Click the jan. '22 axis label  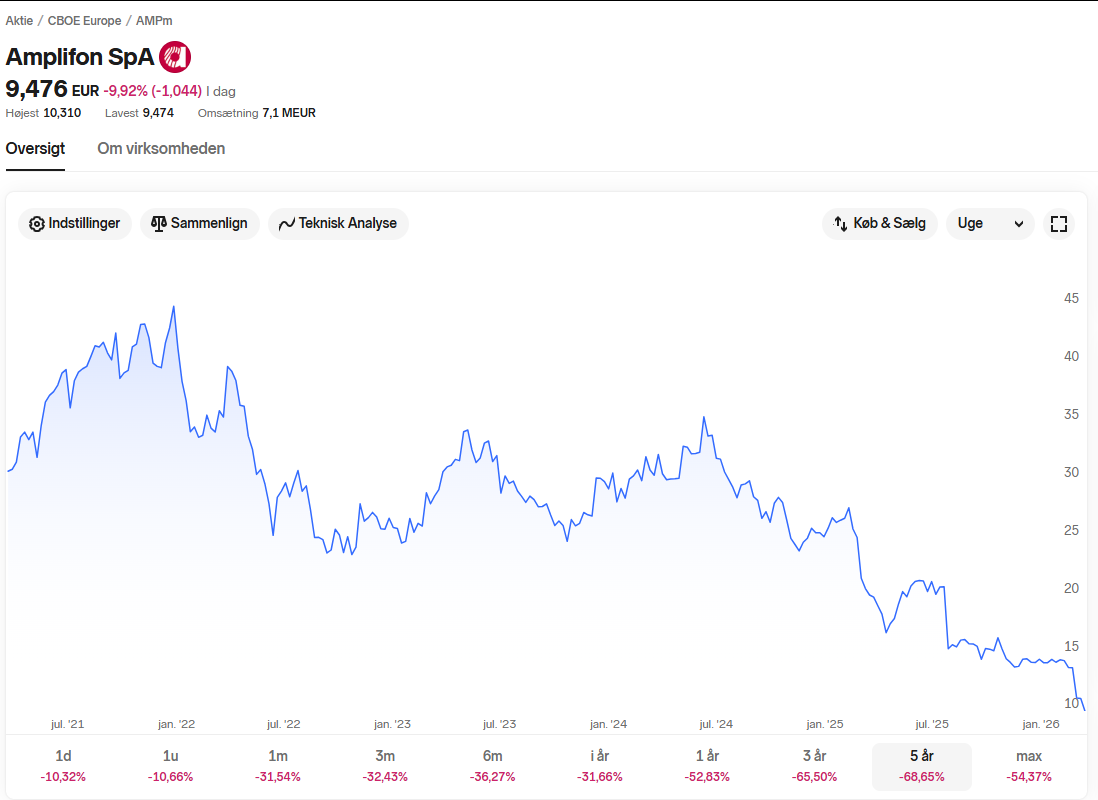[x=176, y=724]
